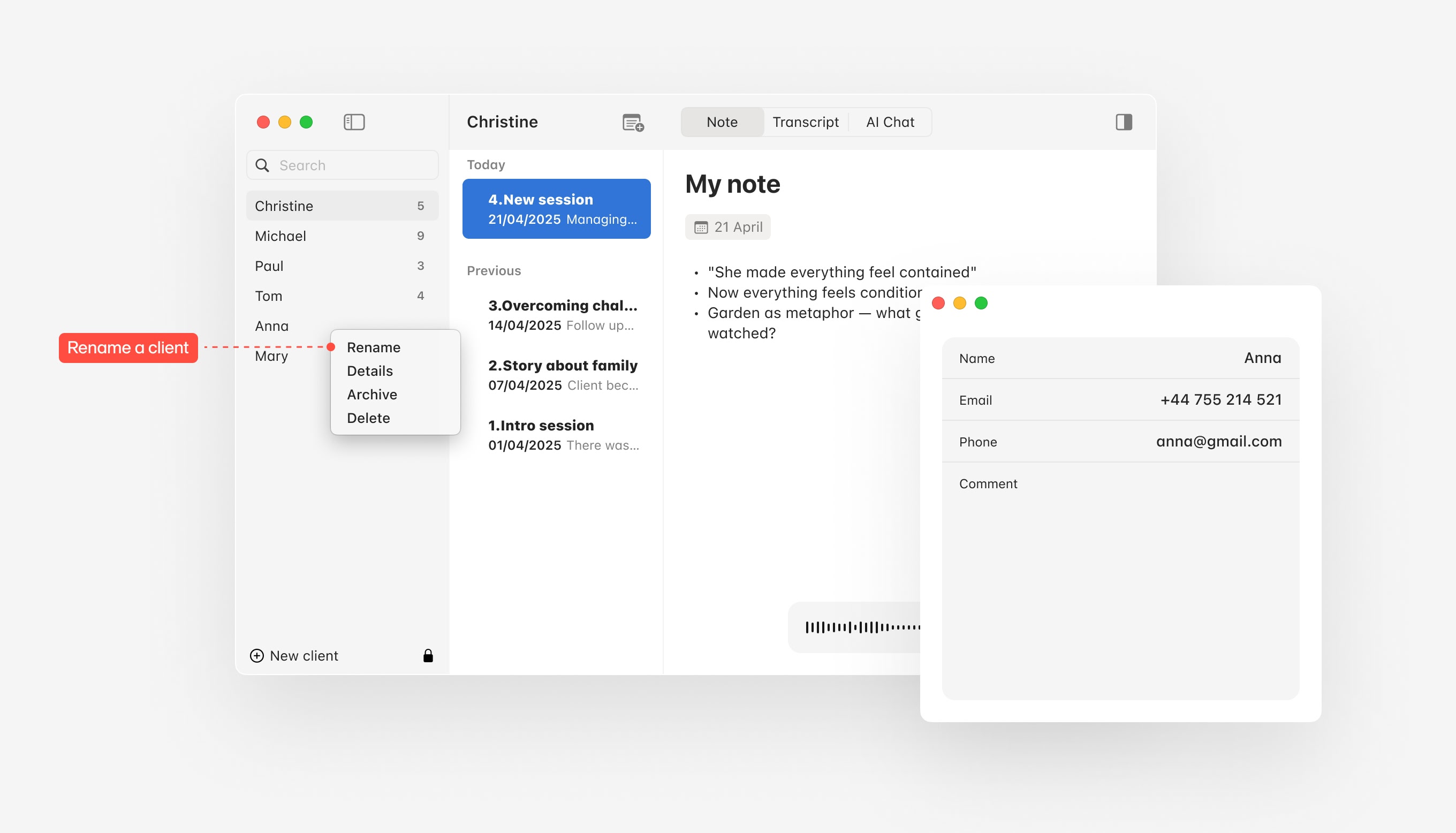
Task: Open Details from the context menu
Action: [369, 372]
